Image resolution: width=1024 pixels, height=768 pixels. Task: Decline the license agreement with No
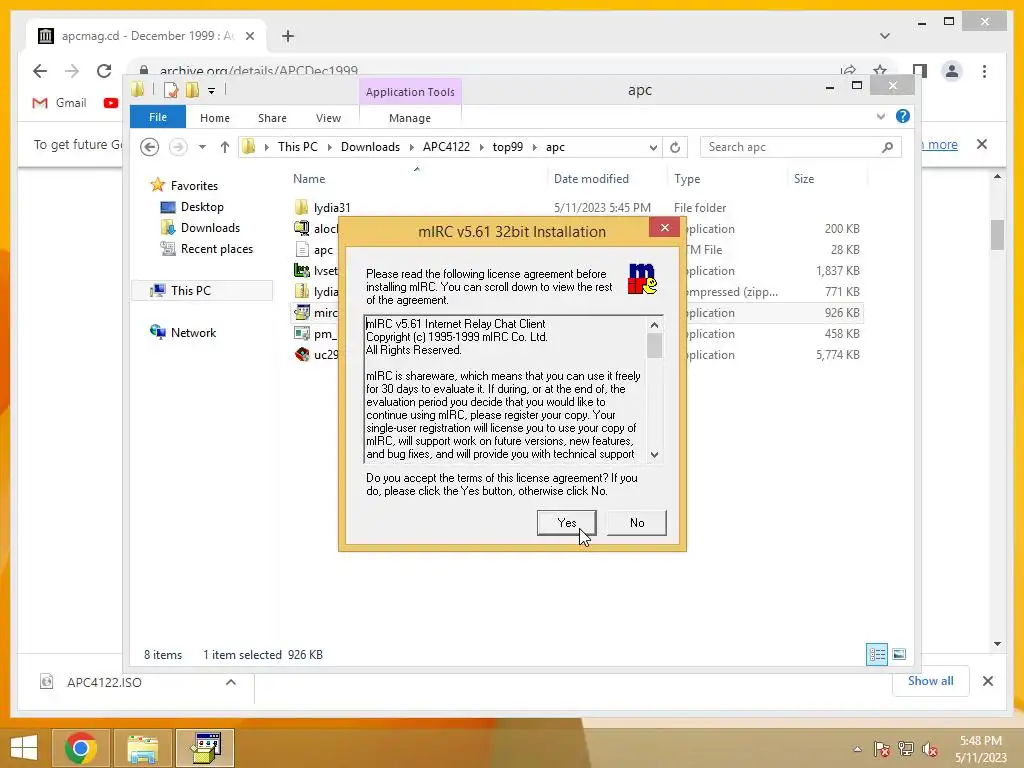click(x=637, y=522)
